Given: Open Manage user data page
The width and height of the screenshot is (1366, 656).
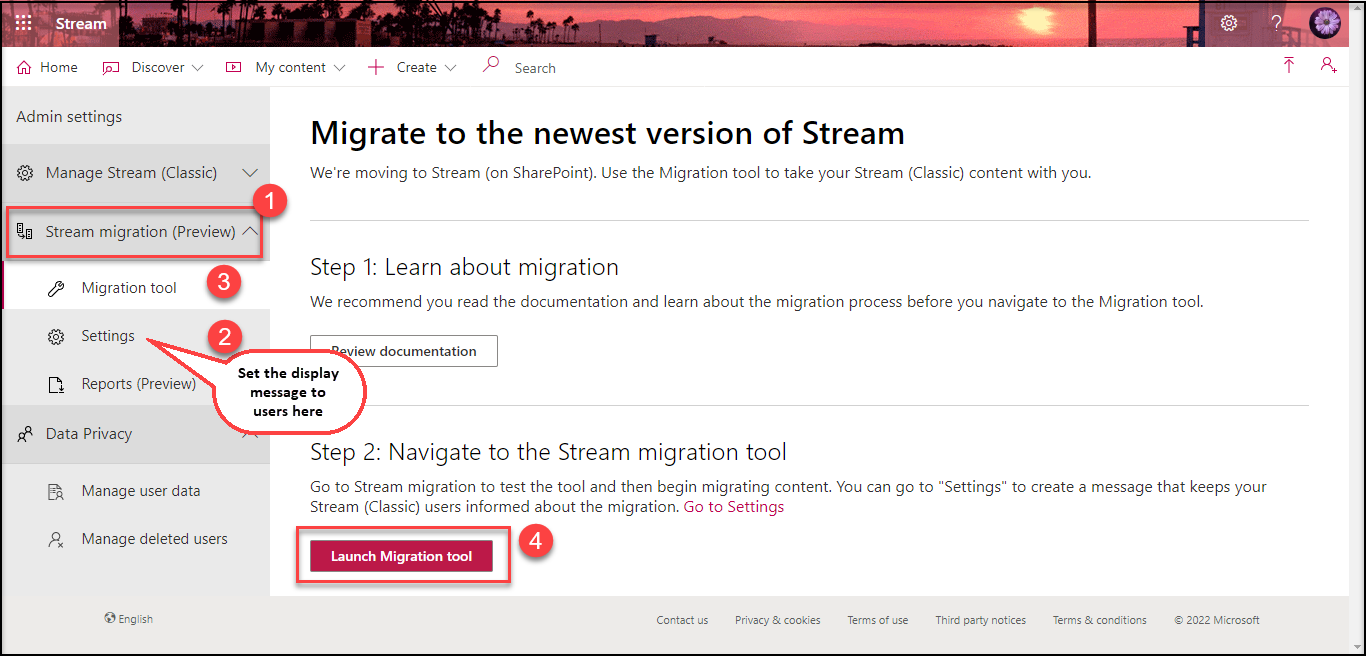Looking at the screenshot, I should pyautogui.click(x=141, y=491).
